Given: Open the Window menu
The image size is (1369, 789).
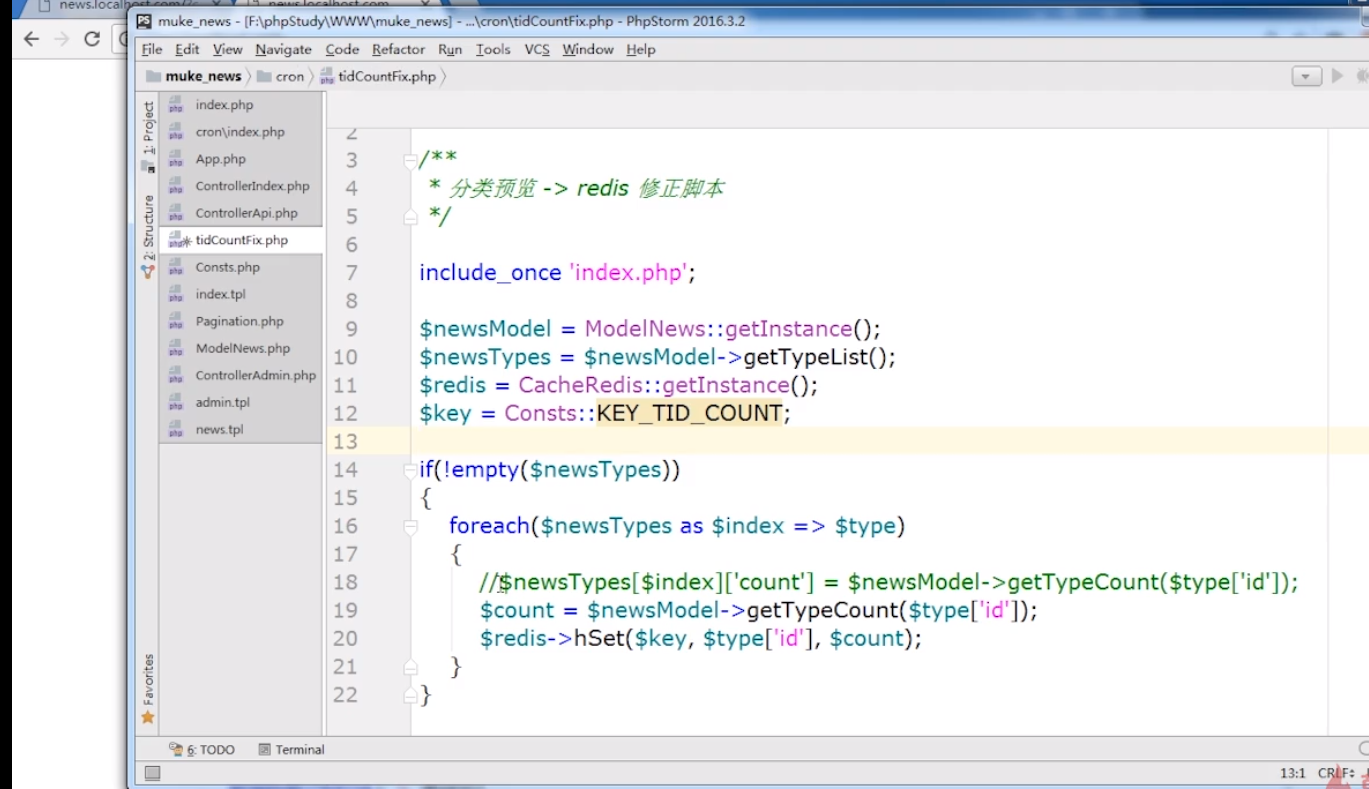Looking at the screenshot, I should pos(588,49).
